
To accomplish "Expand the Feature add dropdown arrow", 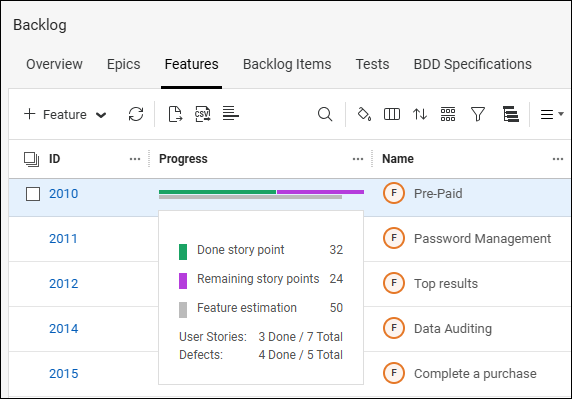I will pyautogui.click(x=101, y=115).
